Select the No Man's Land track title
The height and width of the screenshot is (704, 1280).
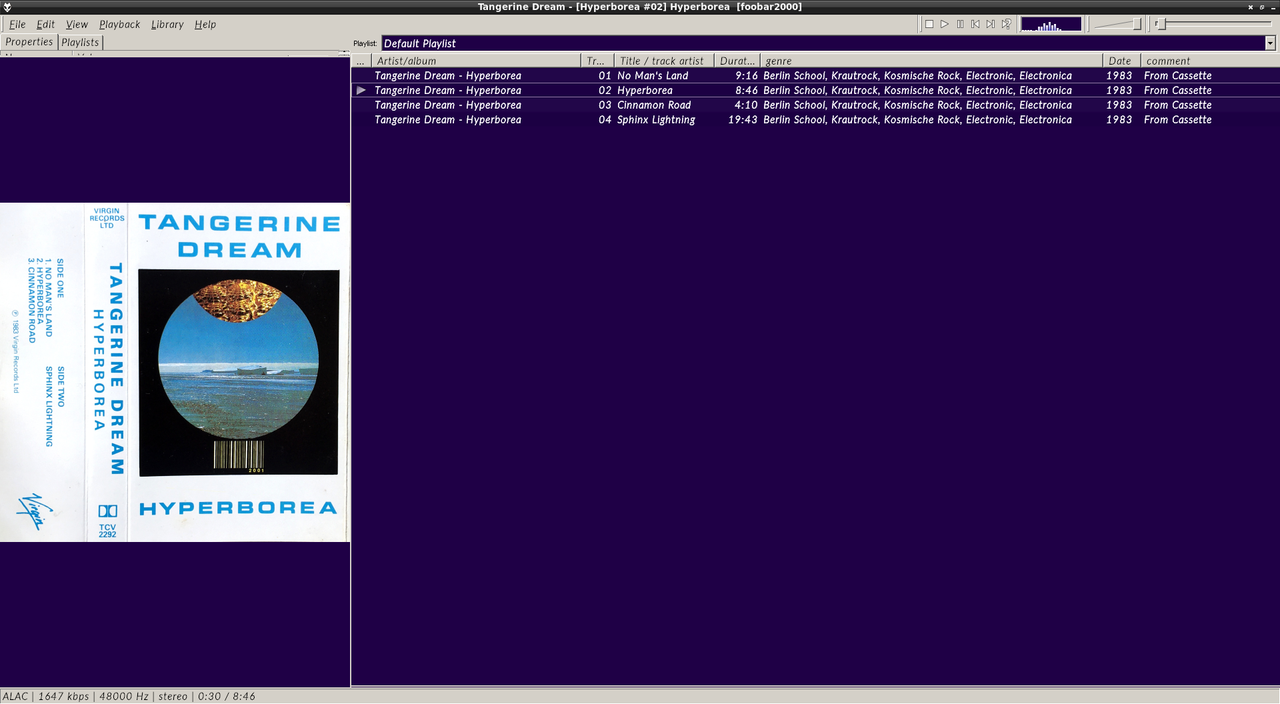[x=653, y=75]
